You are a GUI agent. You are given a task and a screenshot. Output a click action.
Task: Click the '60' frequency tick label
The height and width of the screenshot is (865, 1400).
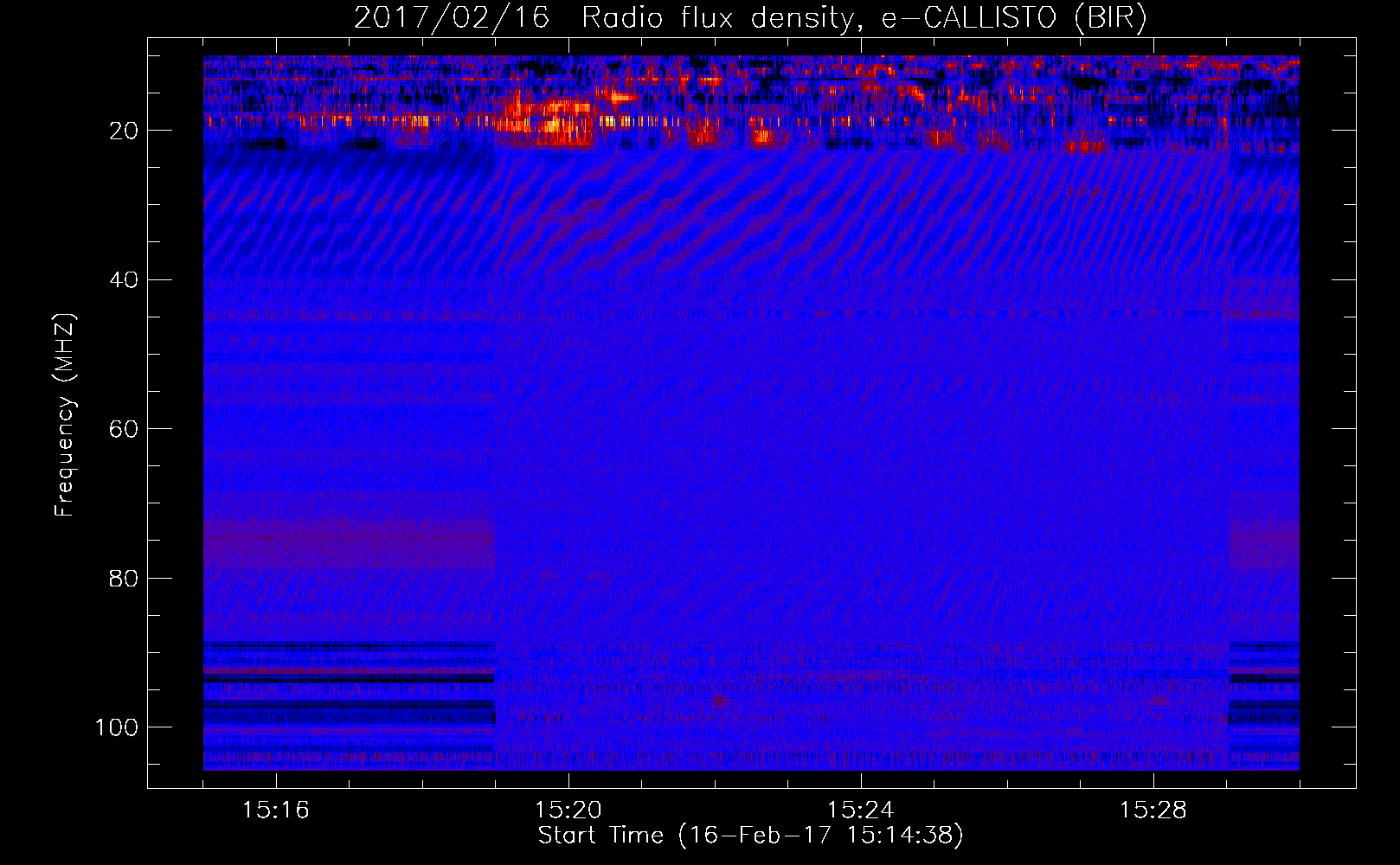124,429
